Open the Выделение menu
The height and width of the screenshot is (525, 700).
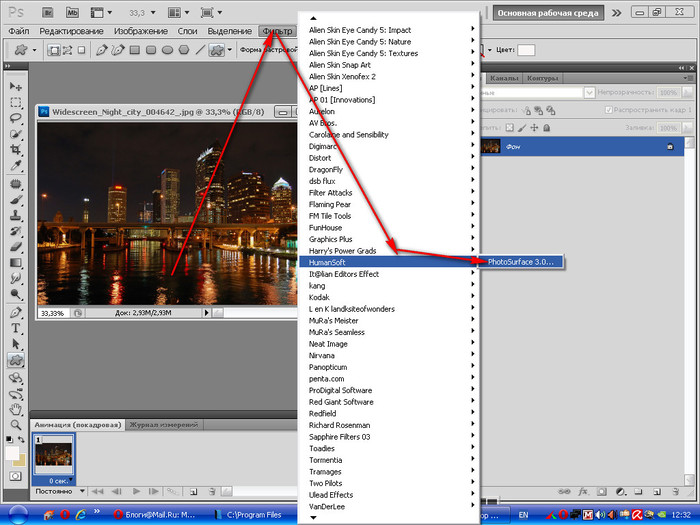pos(229,31)
